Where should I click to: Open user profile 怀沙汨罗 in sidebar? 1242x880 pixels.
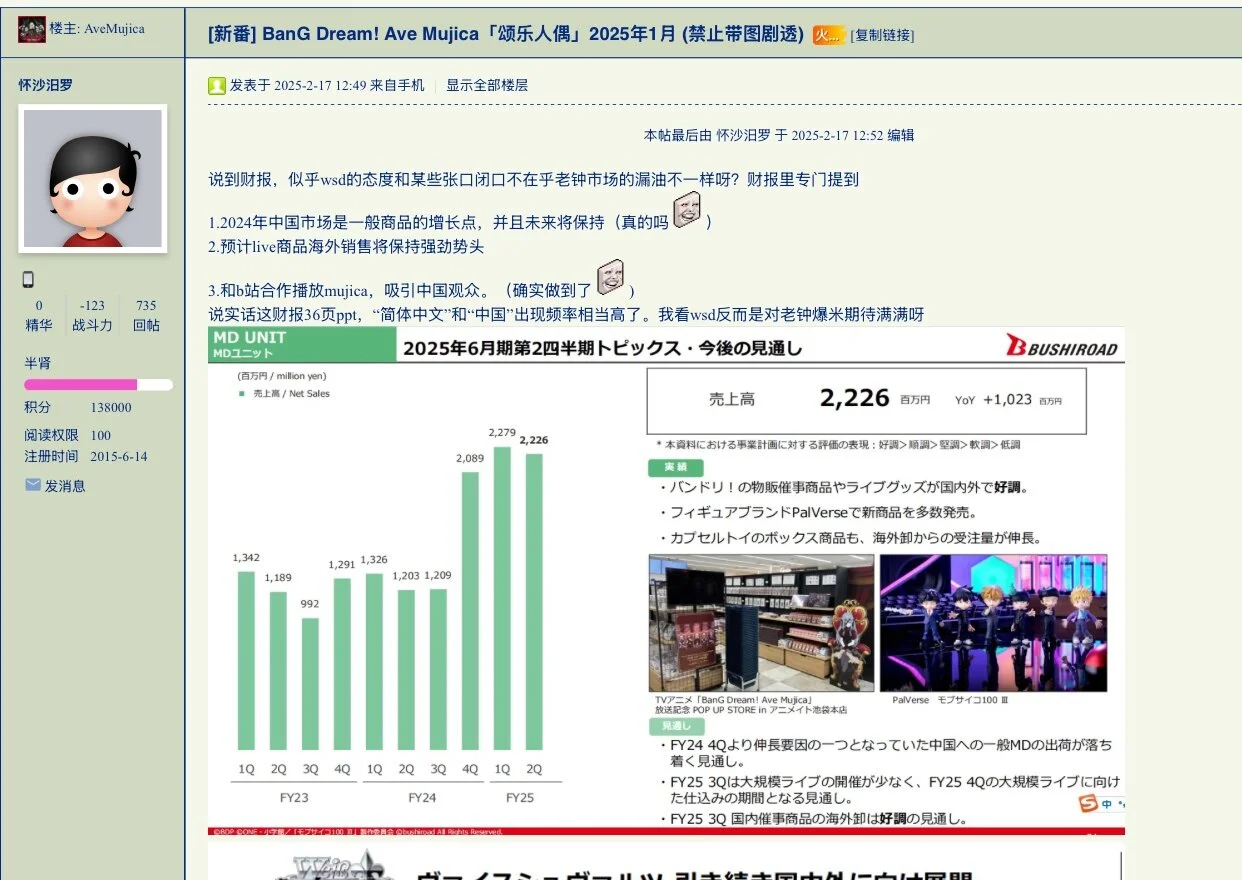click(x=45, y=85)
